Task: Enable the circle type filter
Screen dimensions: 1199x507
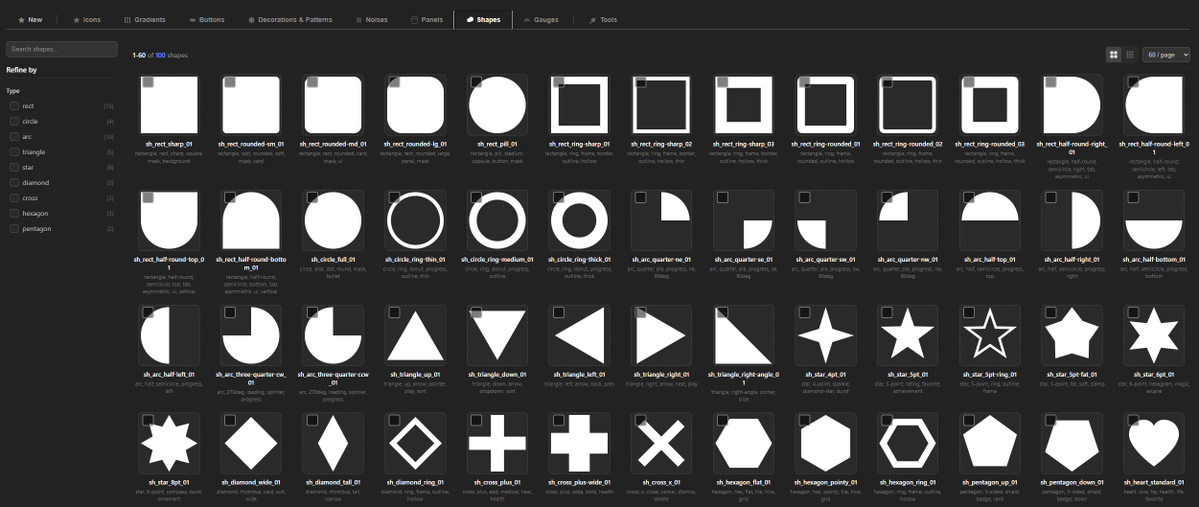Action: tap(15, 122)
